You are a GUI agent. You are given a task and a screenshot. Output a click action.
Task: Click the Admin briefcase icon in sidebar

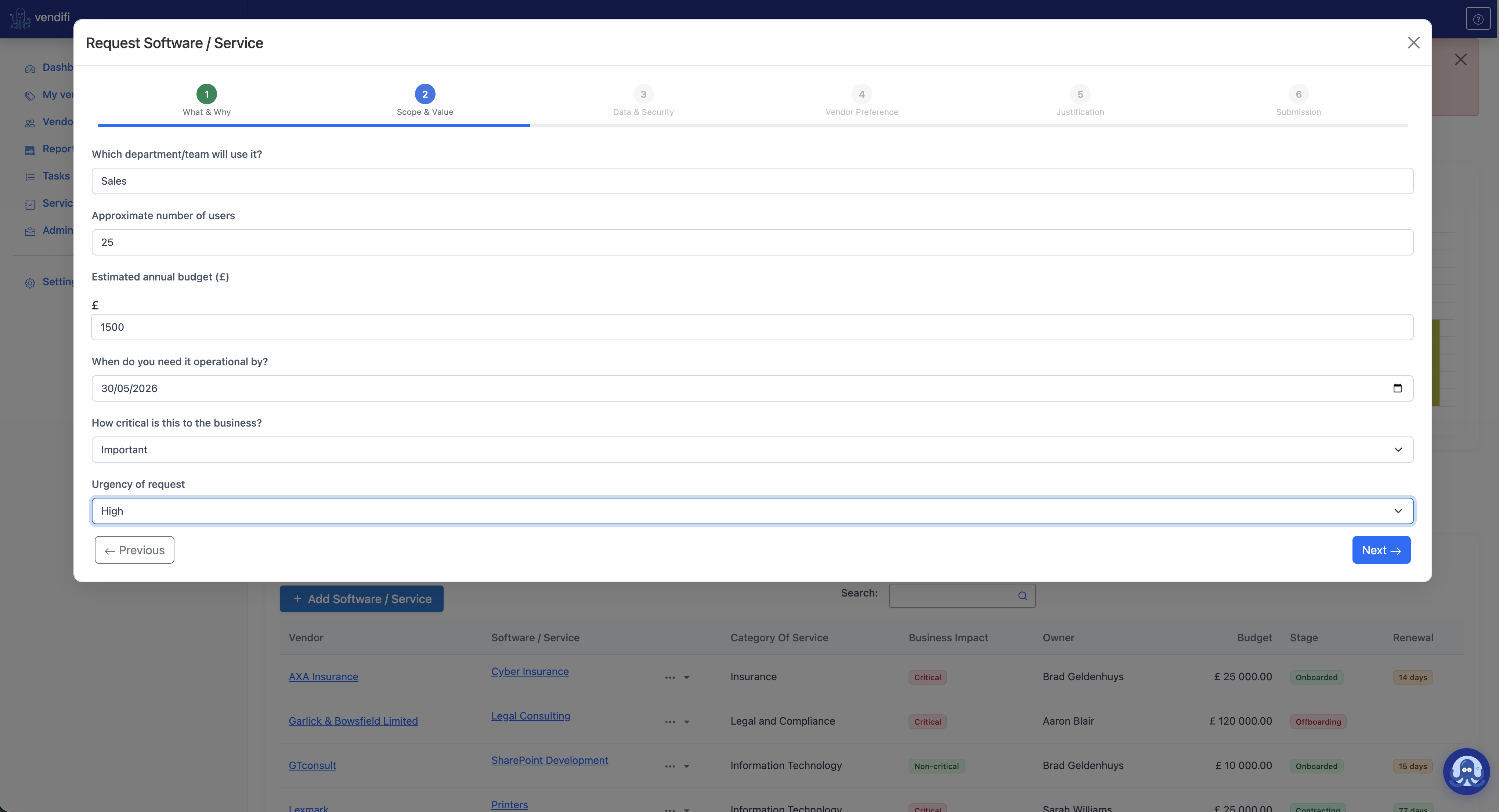tap(30, 232)
